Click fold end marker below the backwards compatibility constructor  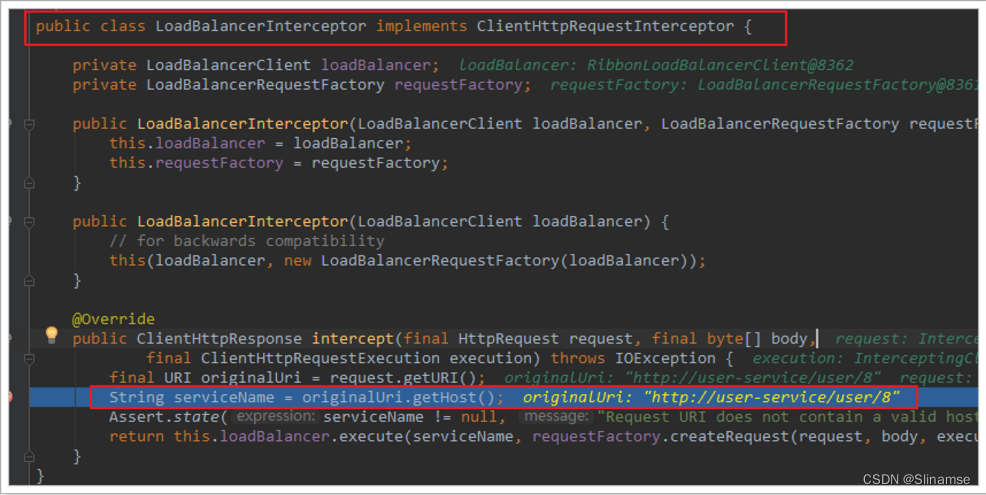click(x=29, y=281)
